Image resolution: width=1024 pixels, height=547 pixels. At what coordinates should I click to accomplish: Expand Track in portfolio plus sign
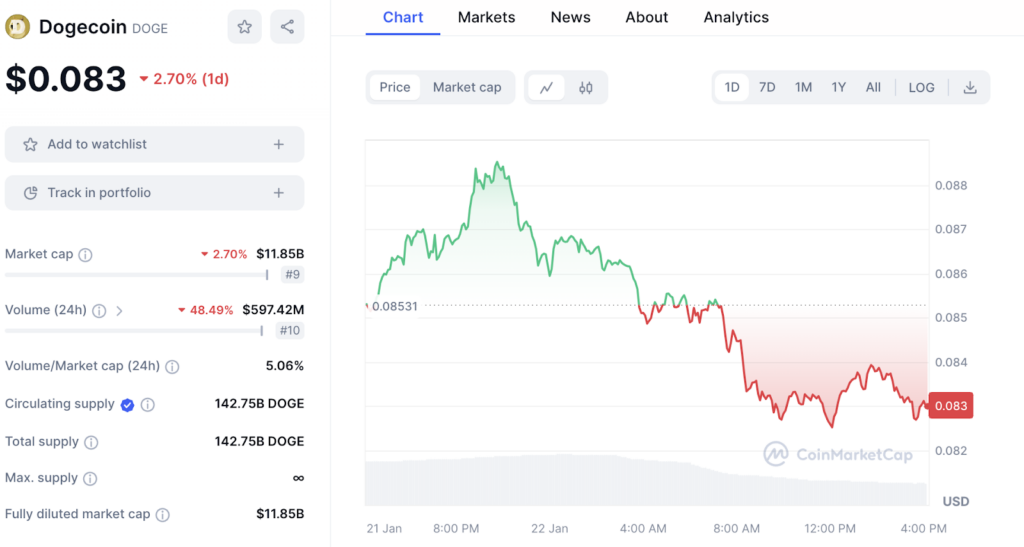pyautogui.click(x=279, y=193)
